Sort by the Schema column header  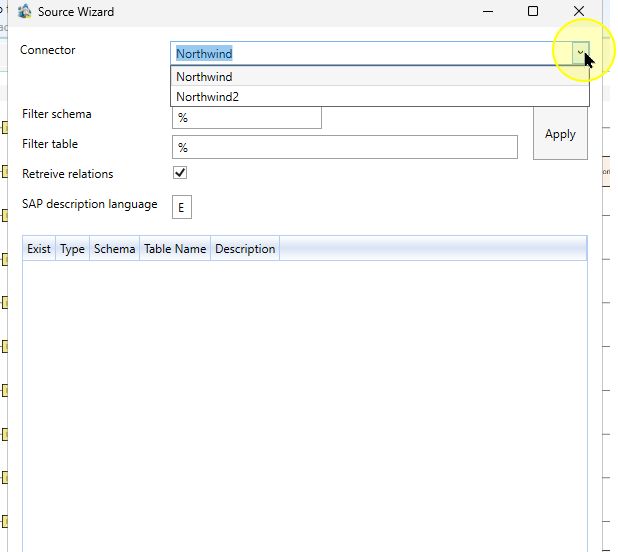[114, 249]
